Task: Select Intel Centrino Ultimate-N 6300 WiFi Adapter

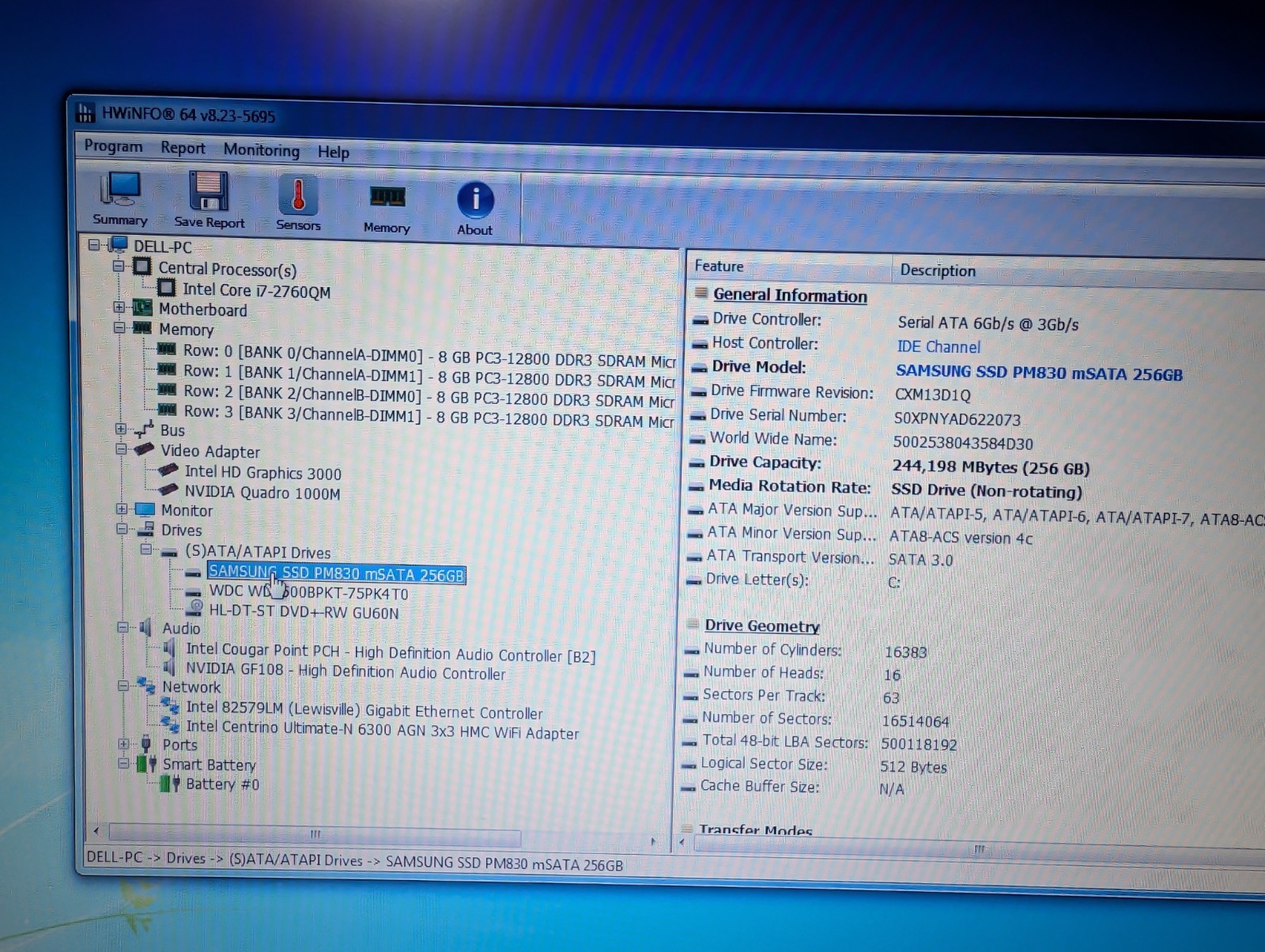Action: pyautogui.click(x=383, y=730)
